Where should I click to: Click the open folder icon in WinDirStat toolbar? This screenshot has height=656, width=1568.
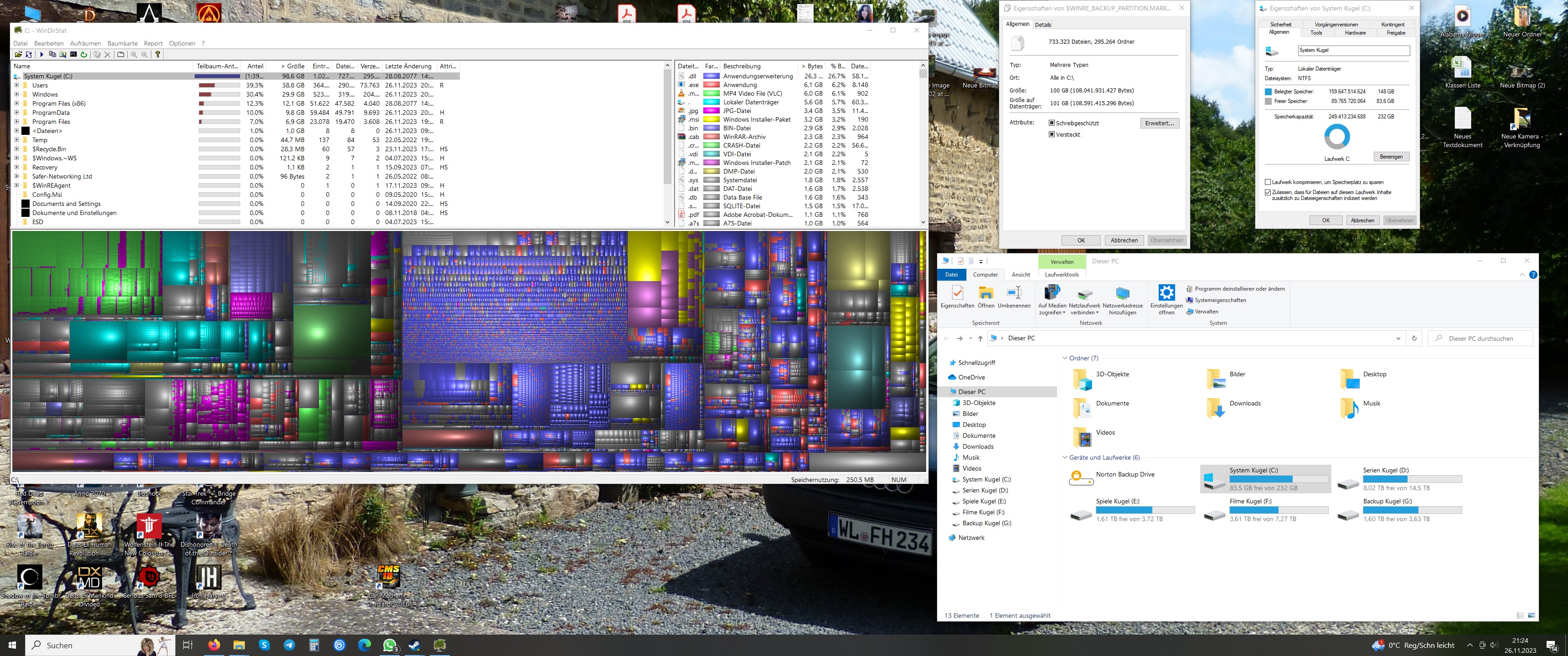pos(19,55)
